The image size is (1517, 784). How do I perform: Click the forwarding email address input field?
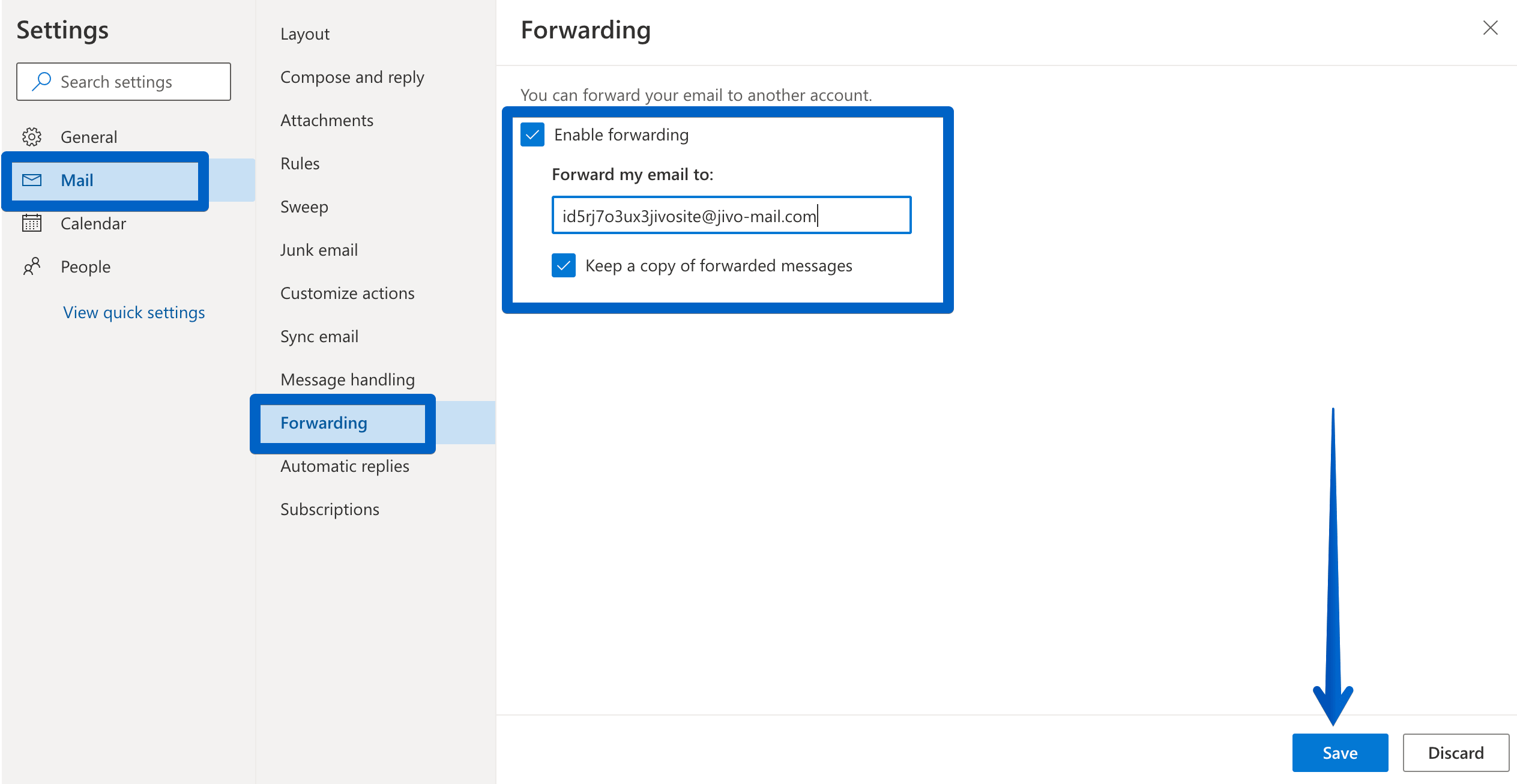[x=731, y=215]
